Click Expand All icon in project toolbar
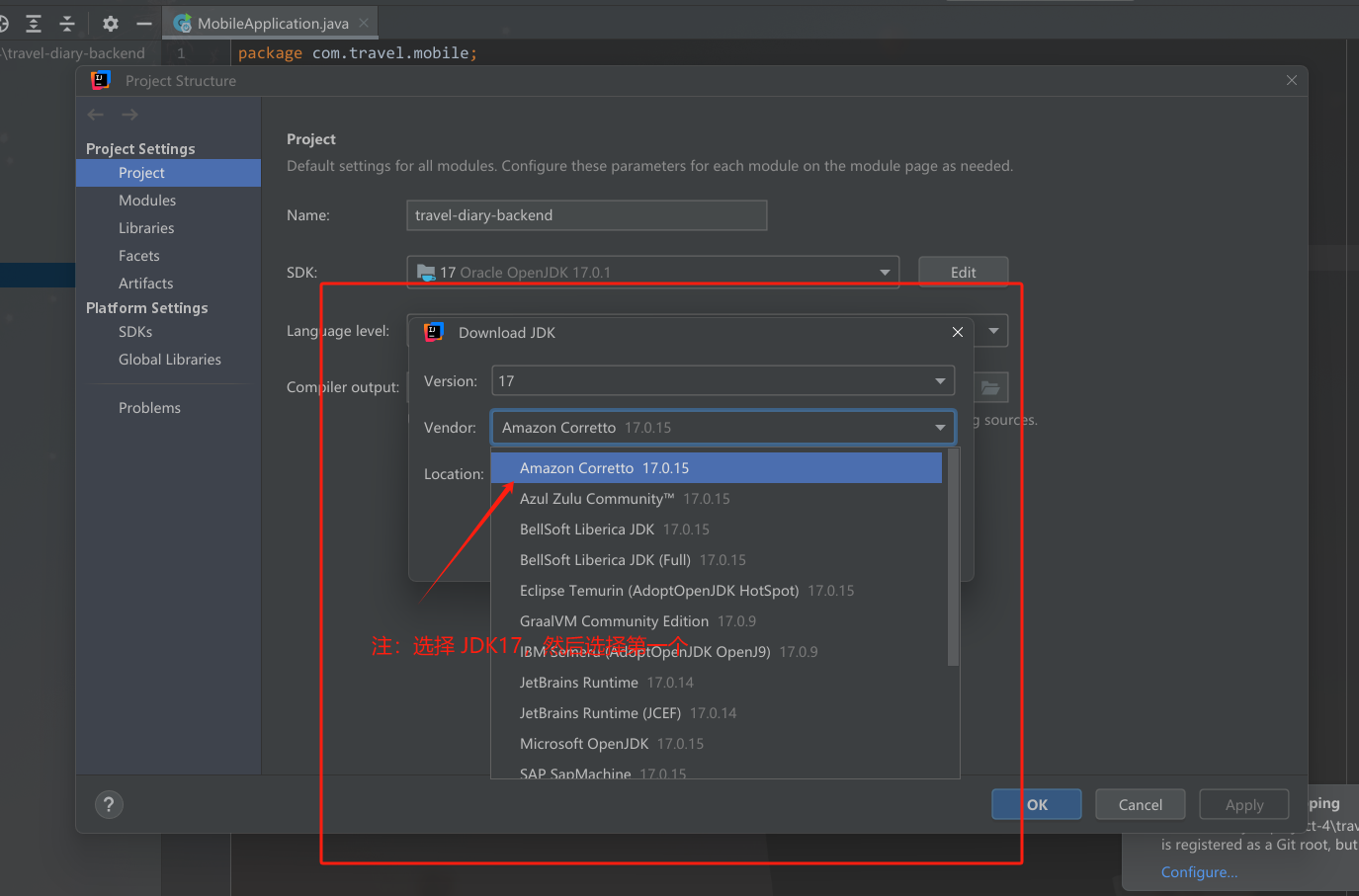1359x896 pixels. (x=34, y=23)
